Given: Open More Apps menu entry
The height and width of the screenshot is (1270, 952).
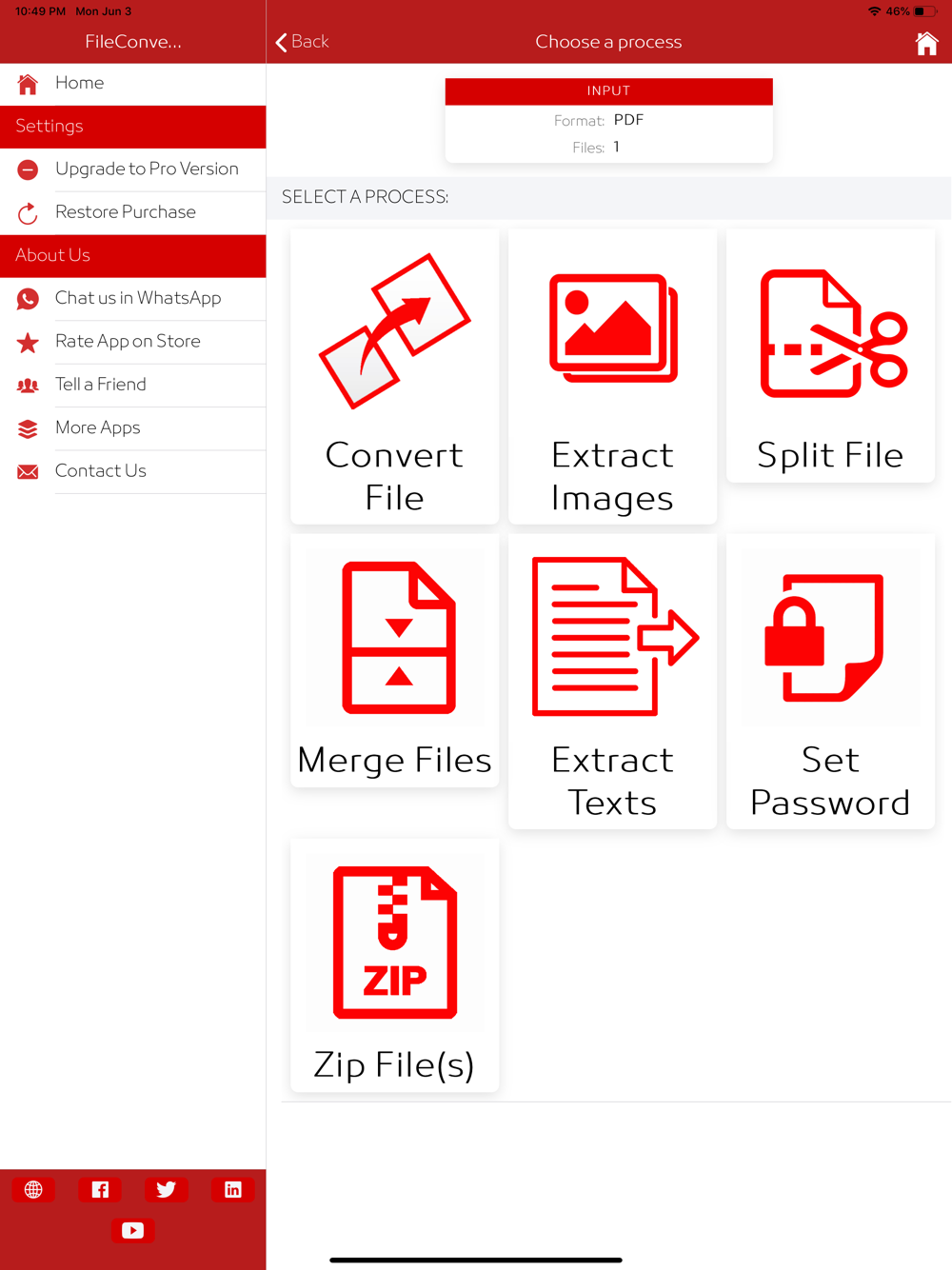Looking at the screenshot, I should click(x=133, y=428).
